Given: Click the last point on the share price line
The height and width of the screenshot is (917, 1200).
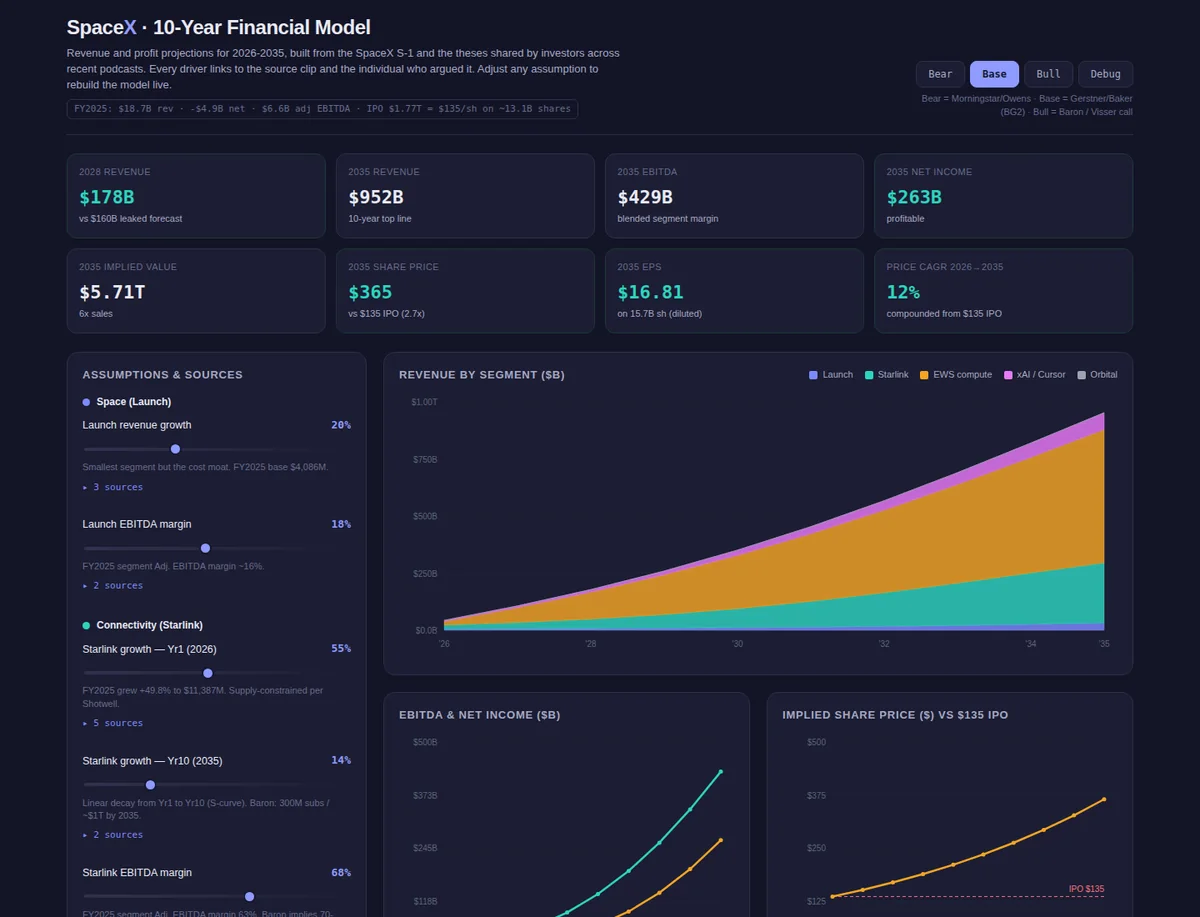Looking at the screenshot, I should coord(1104,799).
